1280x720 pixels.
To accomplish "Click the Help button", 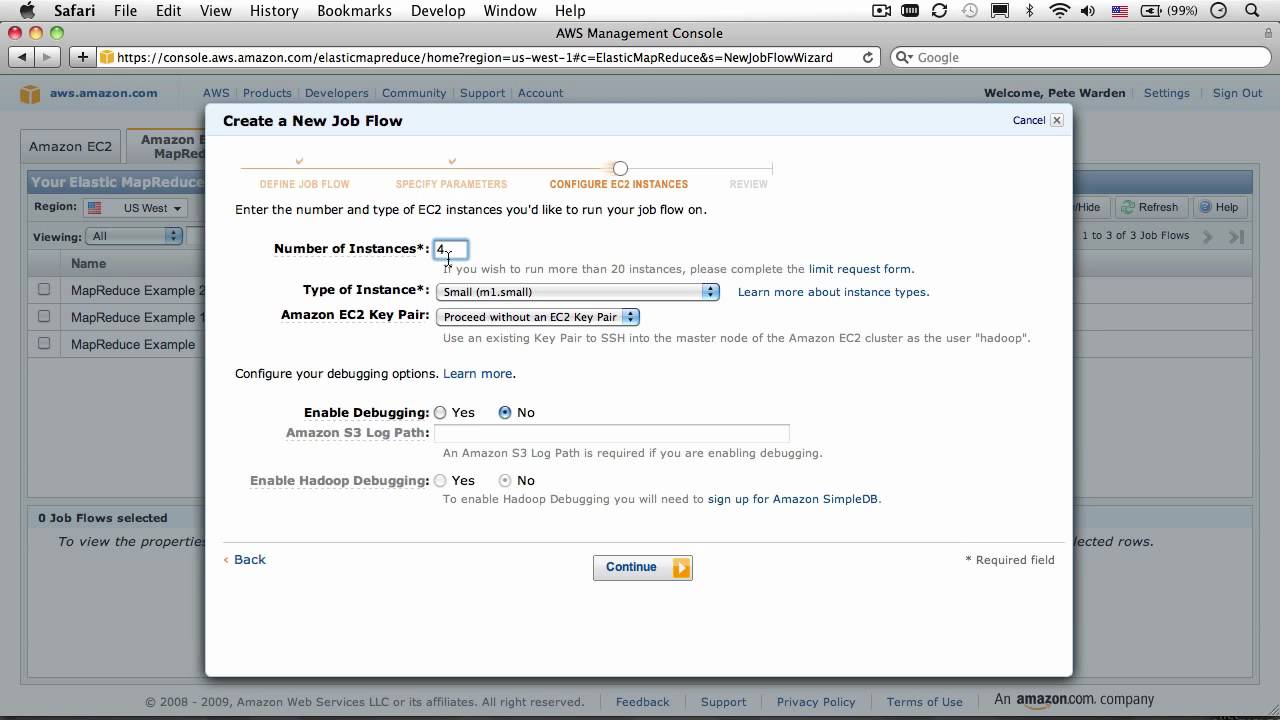I will pyautogui.click(x=1218, y=207).
